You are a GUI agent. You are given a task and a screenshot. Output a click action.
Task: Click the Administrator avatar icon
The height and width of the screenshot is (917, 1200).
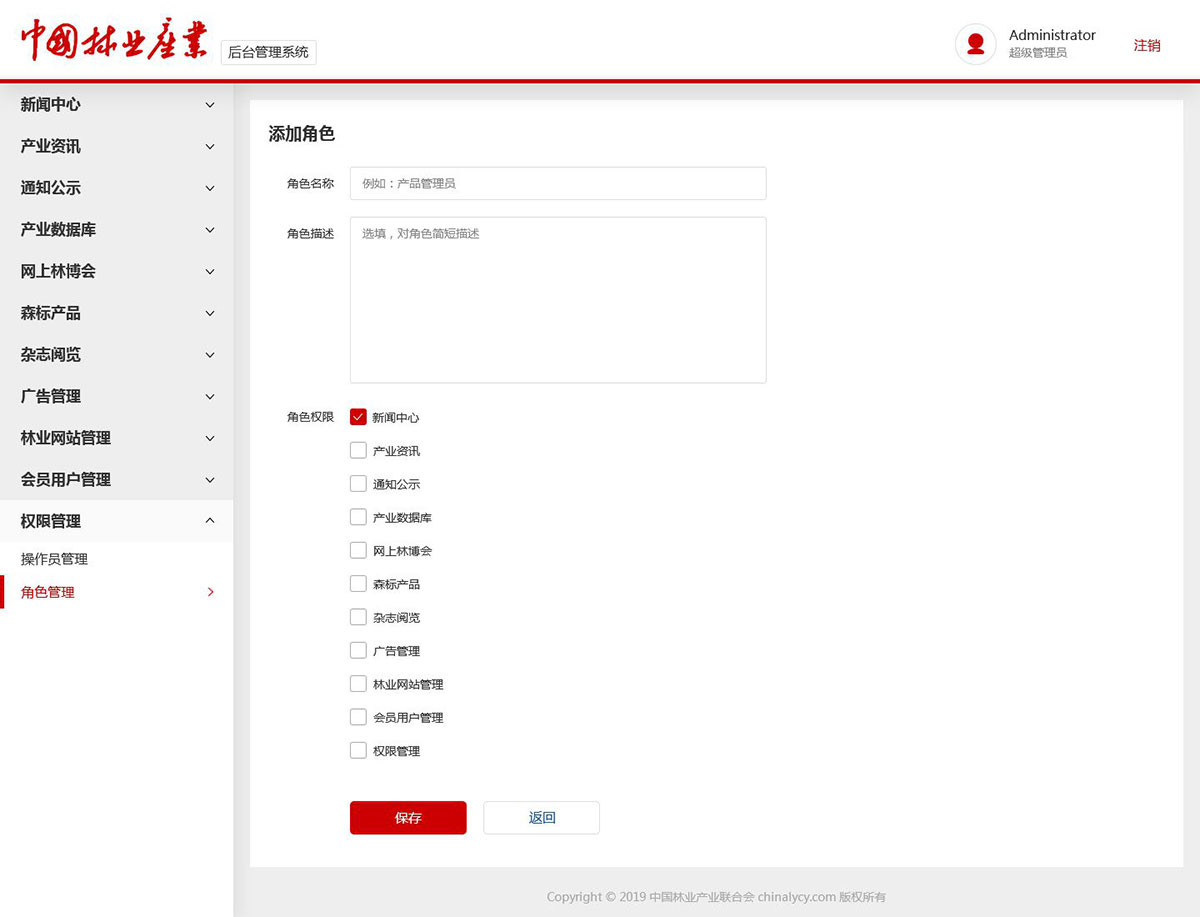976,44
